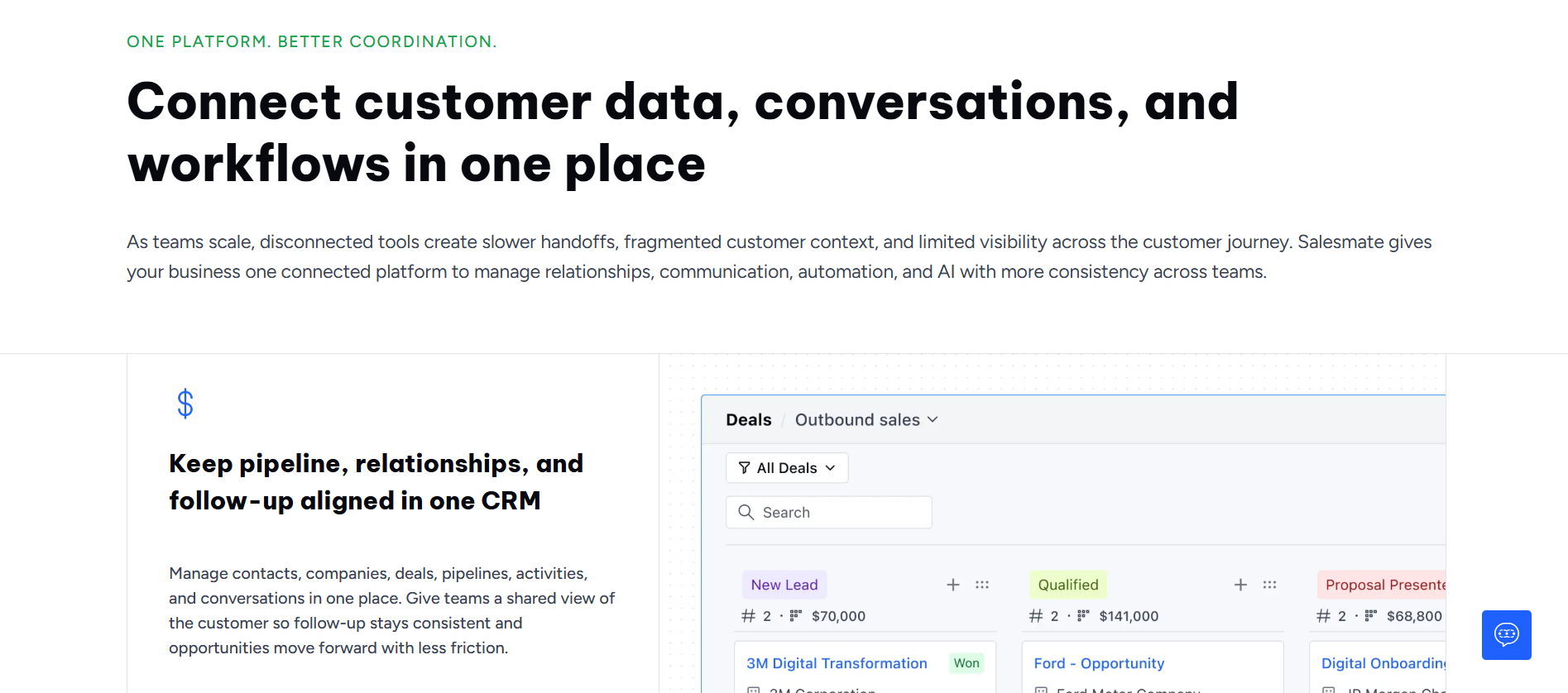Add a deal to New Lead column
Viewport: 1568px width, 693px height.
[x=953, y=585]
